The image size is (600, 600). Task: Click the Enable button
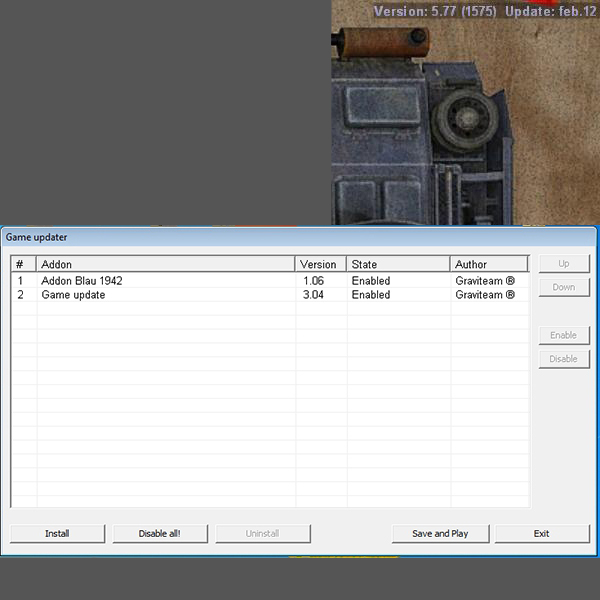tap(564, 335)
